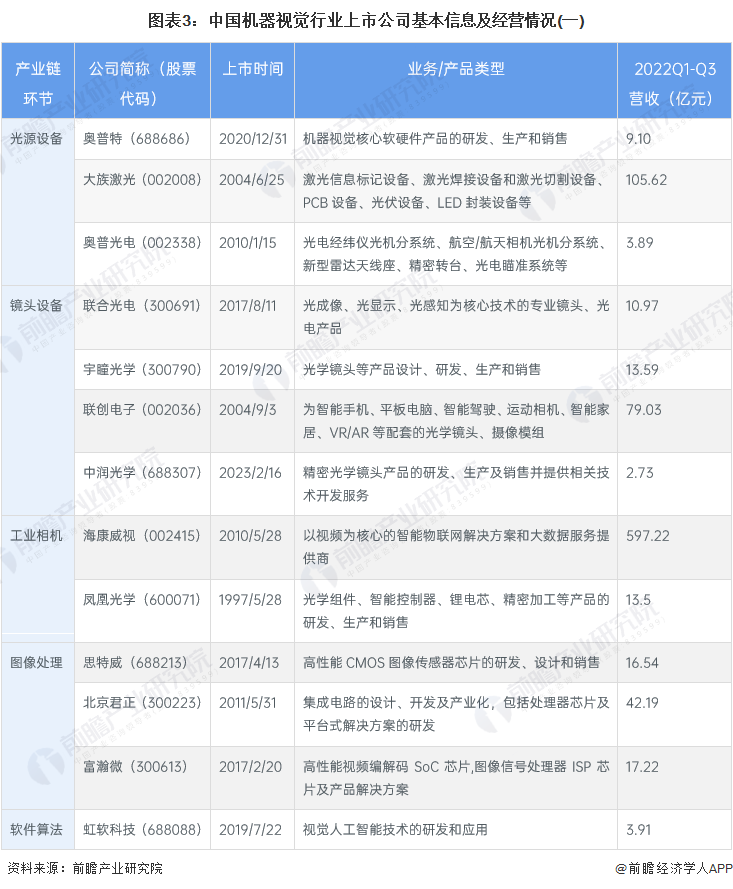Click the chart title 图表3
The image size is (733, 889).
366,20
